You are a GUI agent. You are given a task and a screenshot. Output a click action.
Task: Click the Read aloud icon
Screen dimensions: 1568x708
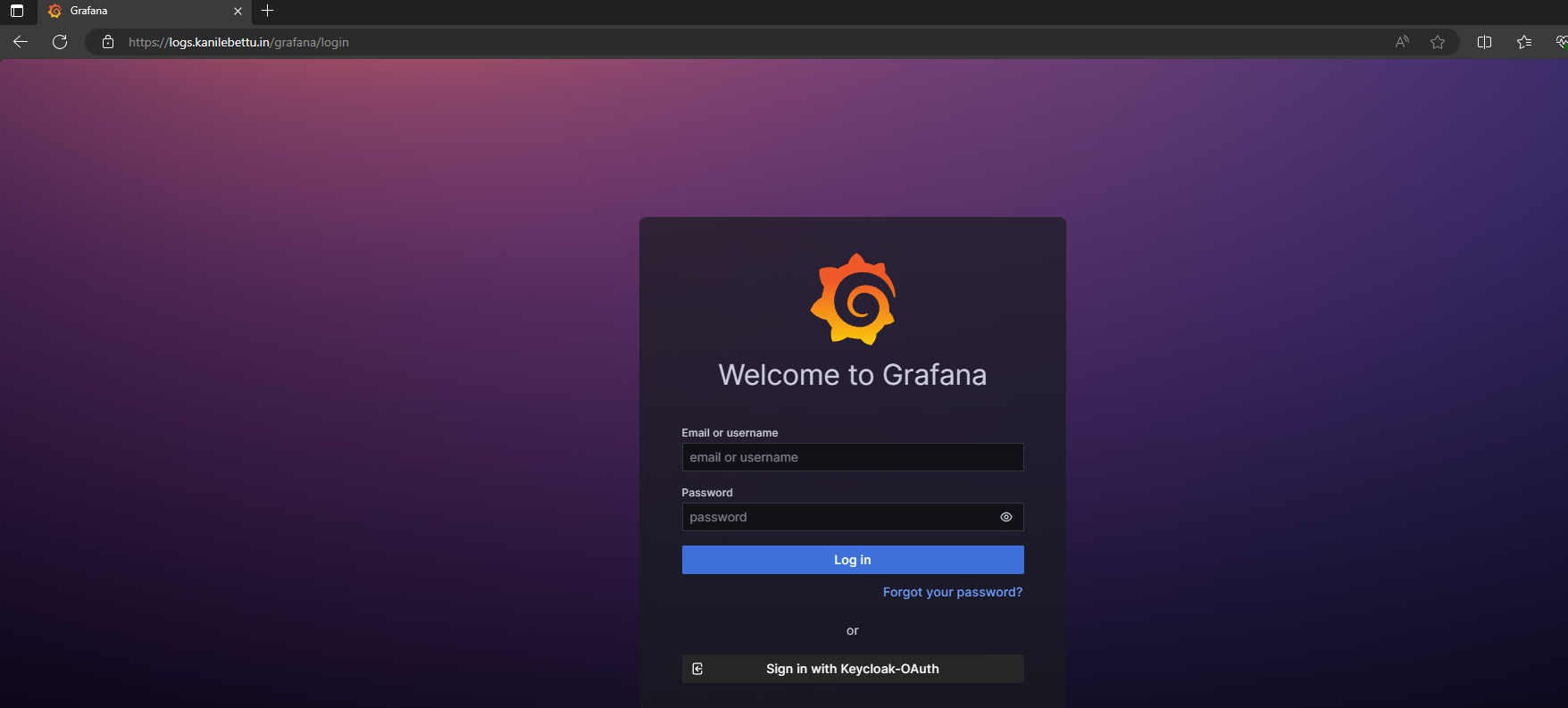click(1402, 42)
